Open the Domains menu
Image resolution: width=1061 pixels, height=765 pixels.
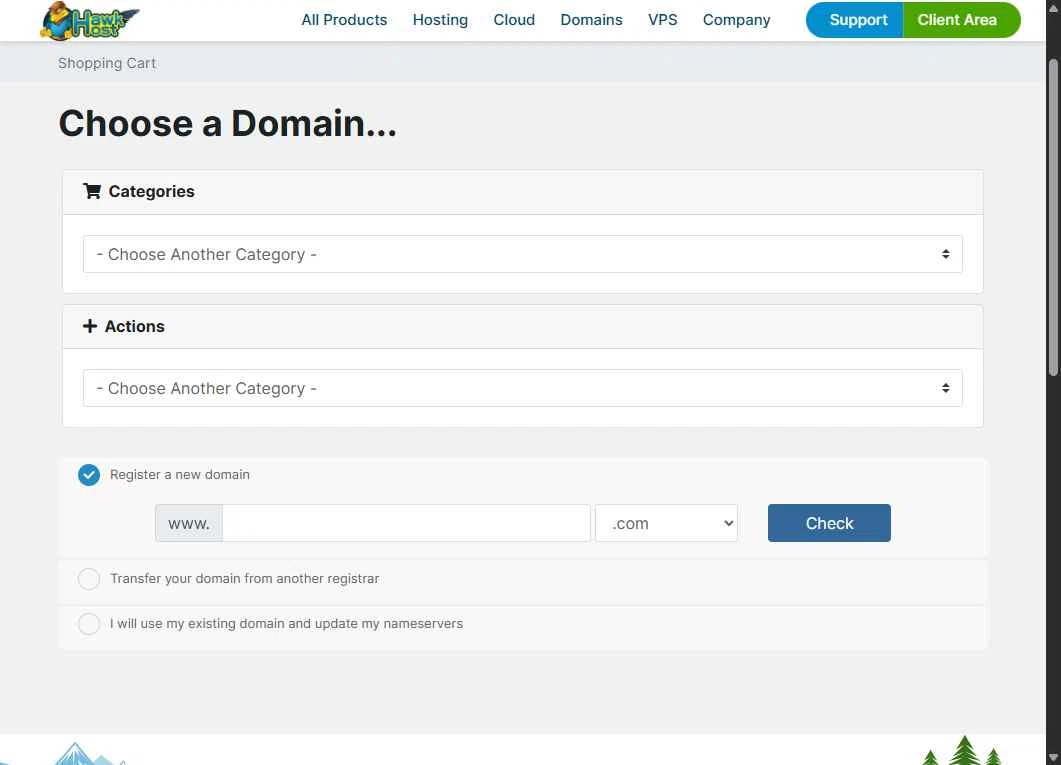click(591, 20)
